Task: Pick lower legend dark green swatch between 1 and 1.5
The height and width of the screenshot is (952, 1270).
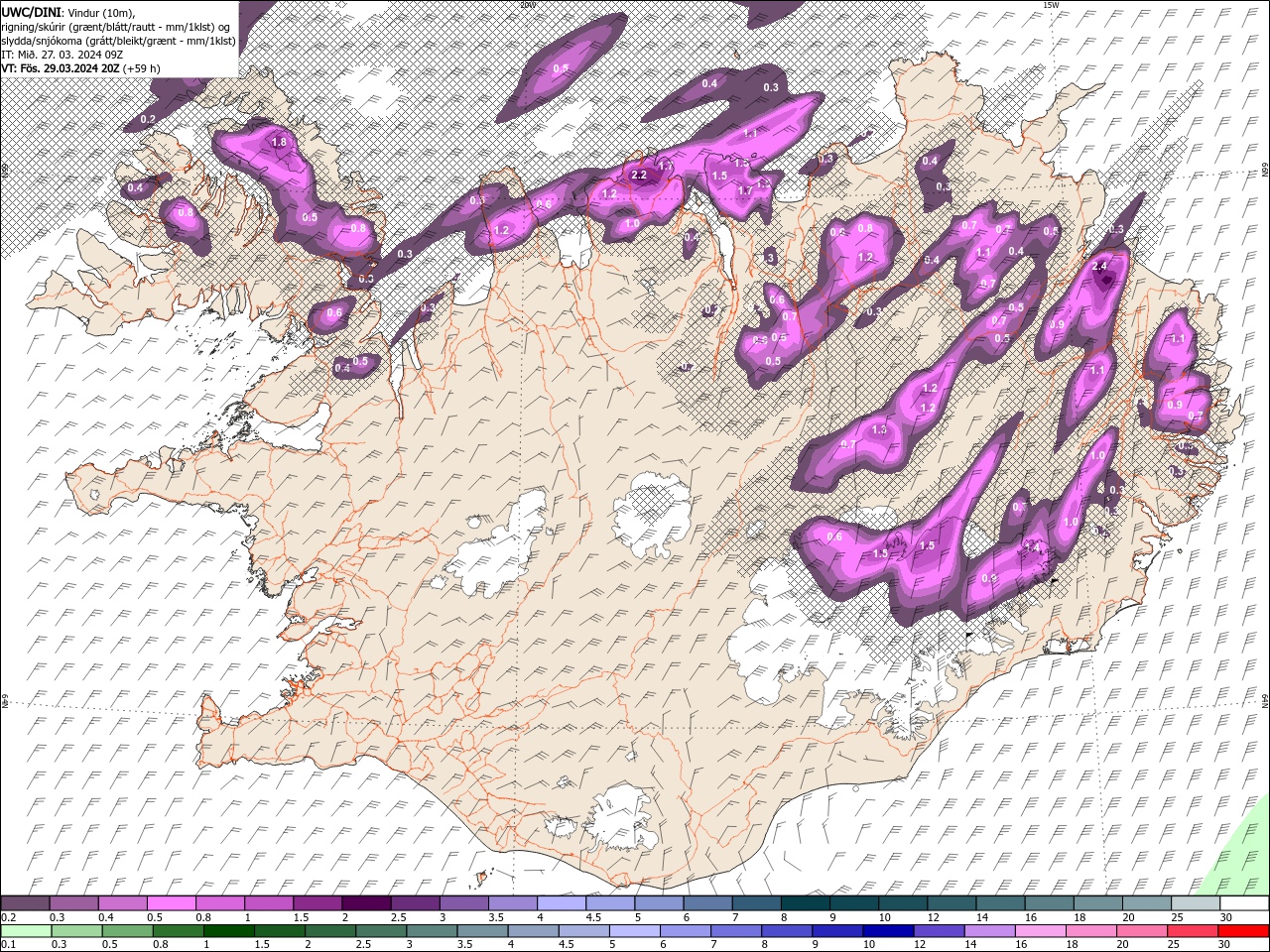Action: [228, 931]
